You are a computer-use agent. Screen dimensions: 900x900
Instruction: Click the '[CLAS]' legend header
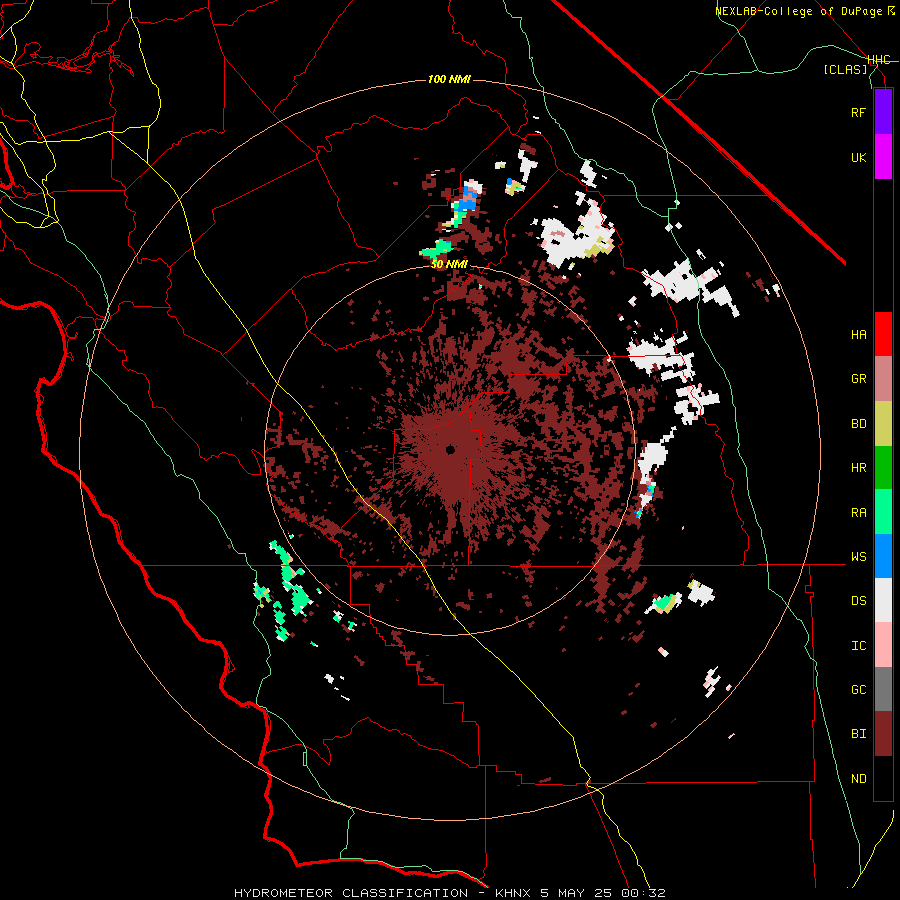845,70
